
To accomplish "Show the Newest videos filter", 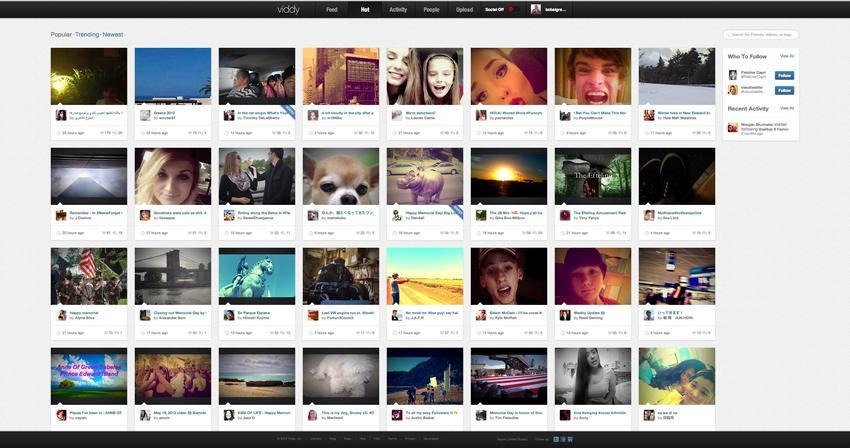I will (112, 34).
